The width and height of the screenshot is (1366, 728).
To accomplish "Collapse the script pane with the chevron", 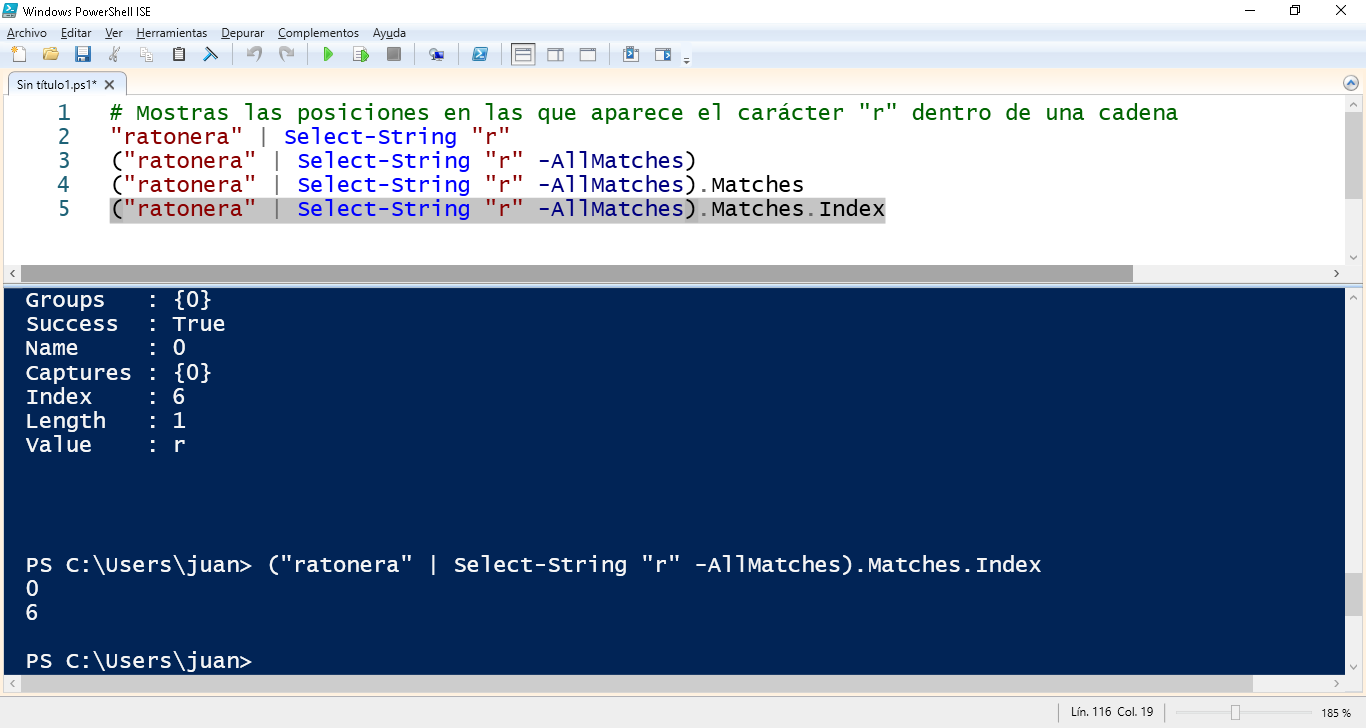I will [x=1349, y=83].
